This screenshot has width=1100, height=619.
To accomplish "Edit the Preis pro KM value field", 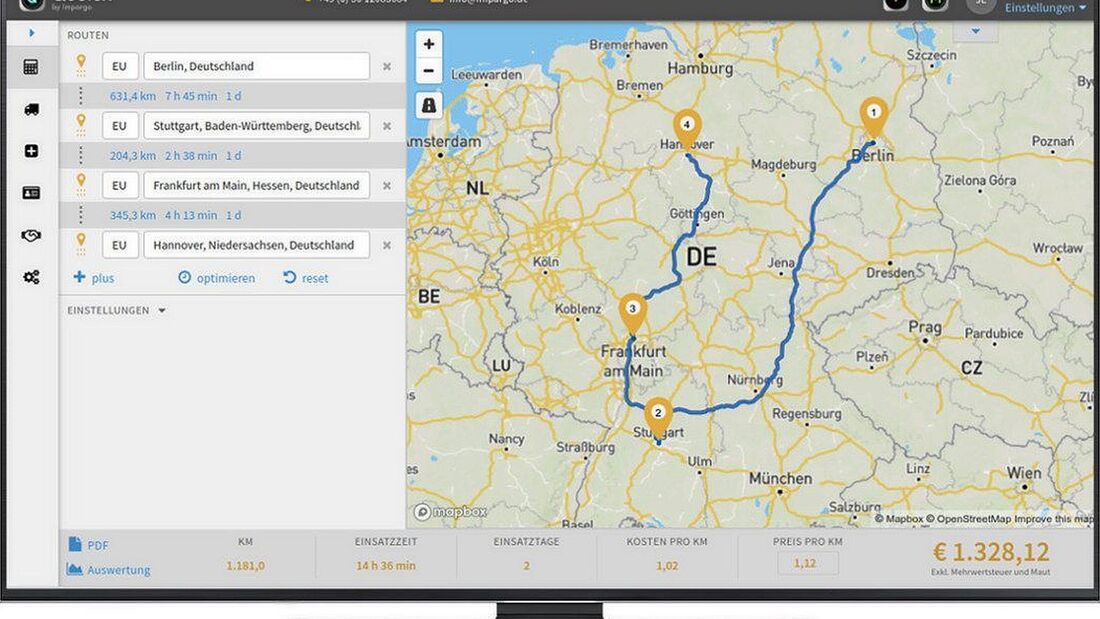I will coord(807,563).
